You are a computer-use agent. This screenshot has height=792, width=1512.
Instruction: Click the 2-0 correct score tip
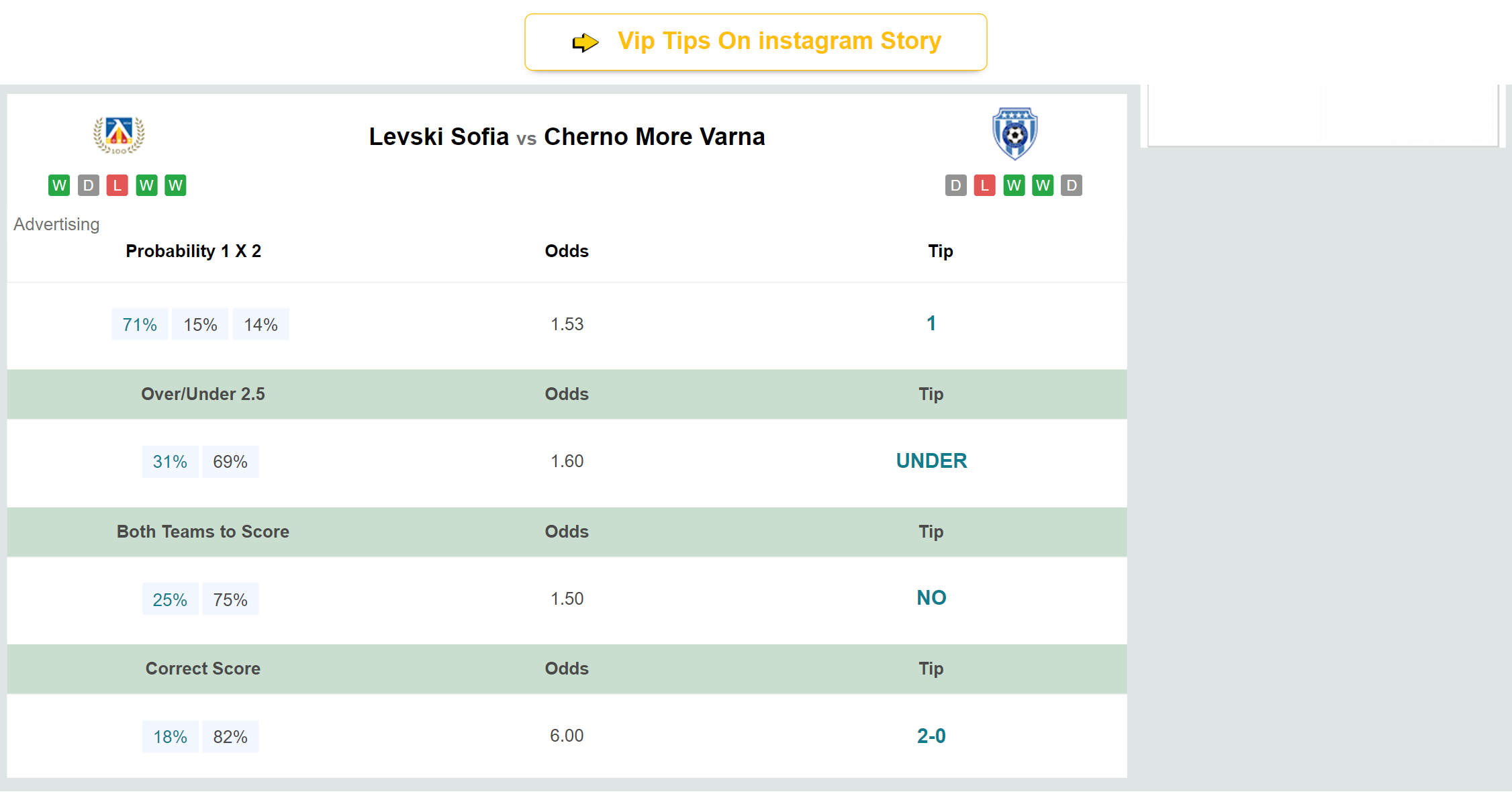pyautogui.click(x=931, y=736)
